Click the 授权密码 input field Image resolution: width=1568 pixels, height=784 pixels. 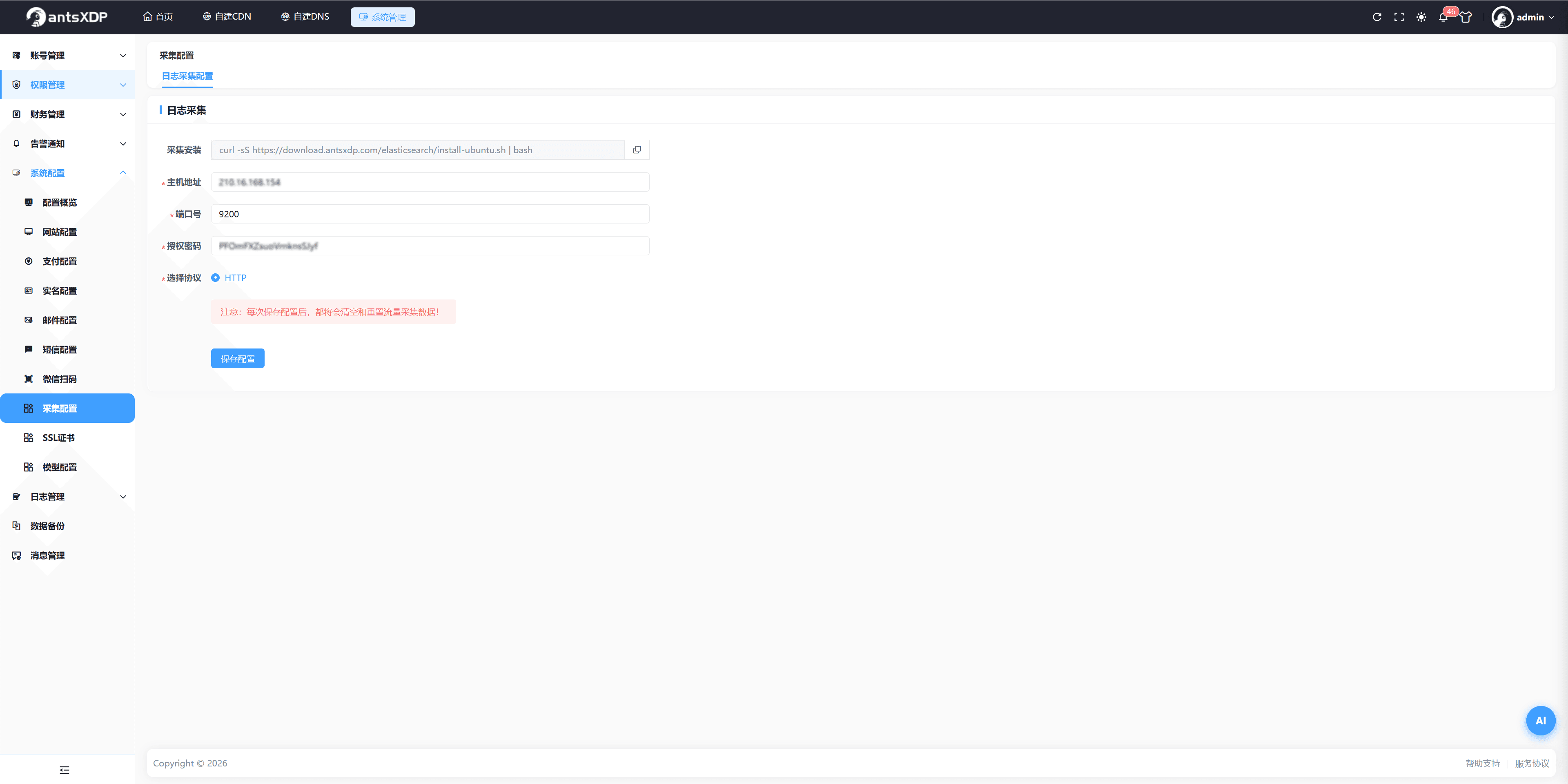point(430,246)
